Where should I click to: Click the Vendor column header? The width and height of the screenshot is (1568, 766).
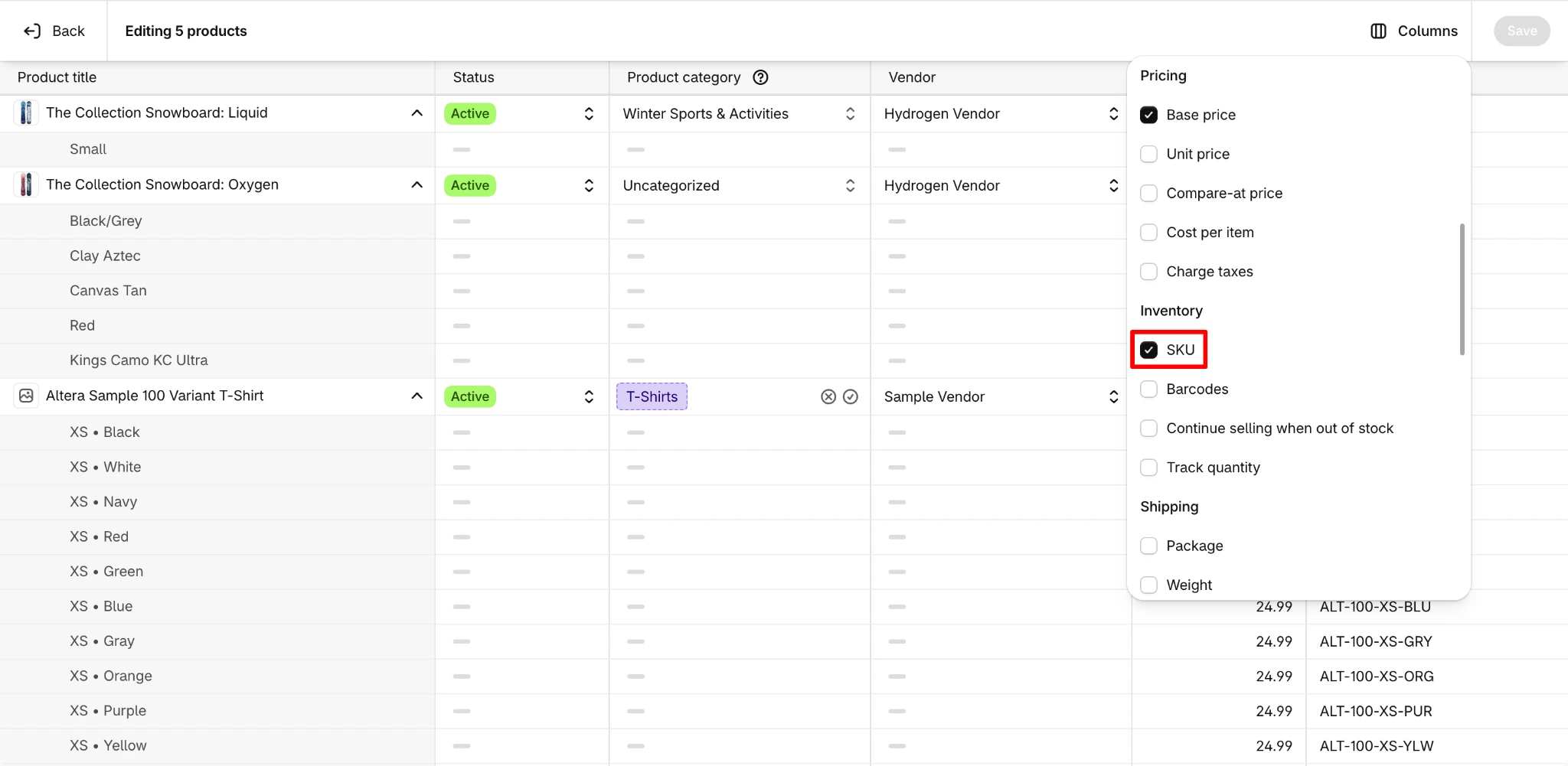click(1001, 77)
